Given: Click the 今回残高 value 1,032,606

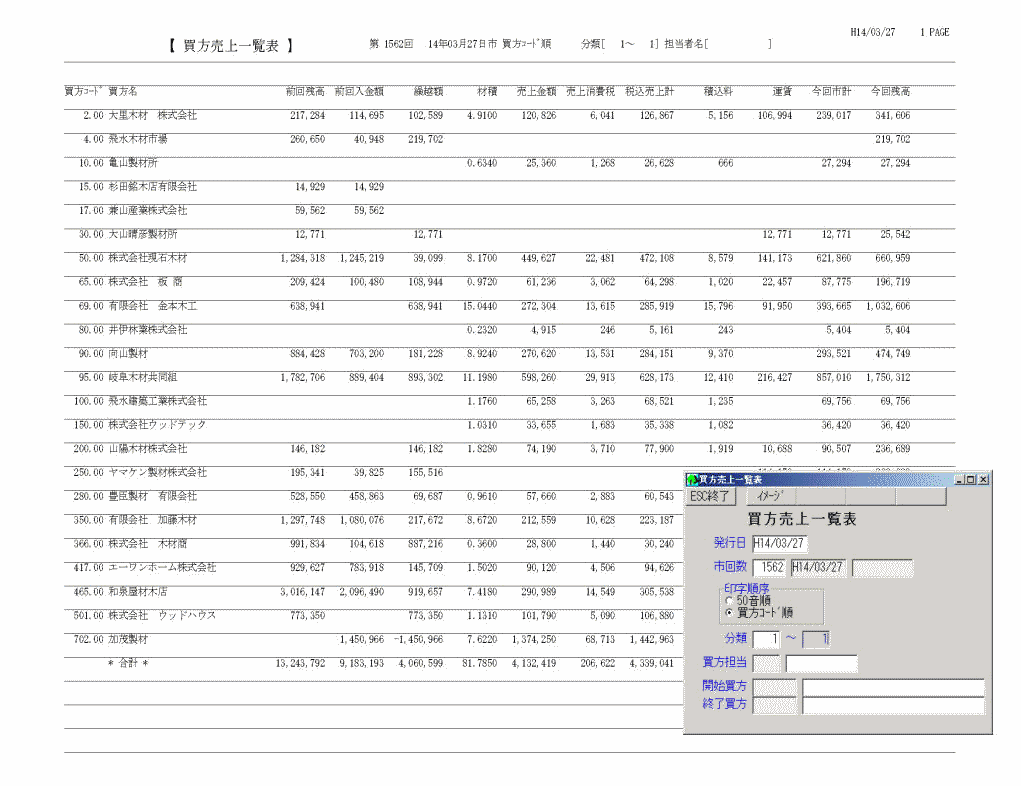Looking at the screenshot, I should [888, 306].
